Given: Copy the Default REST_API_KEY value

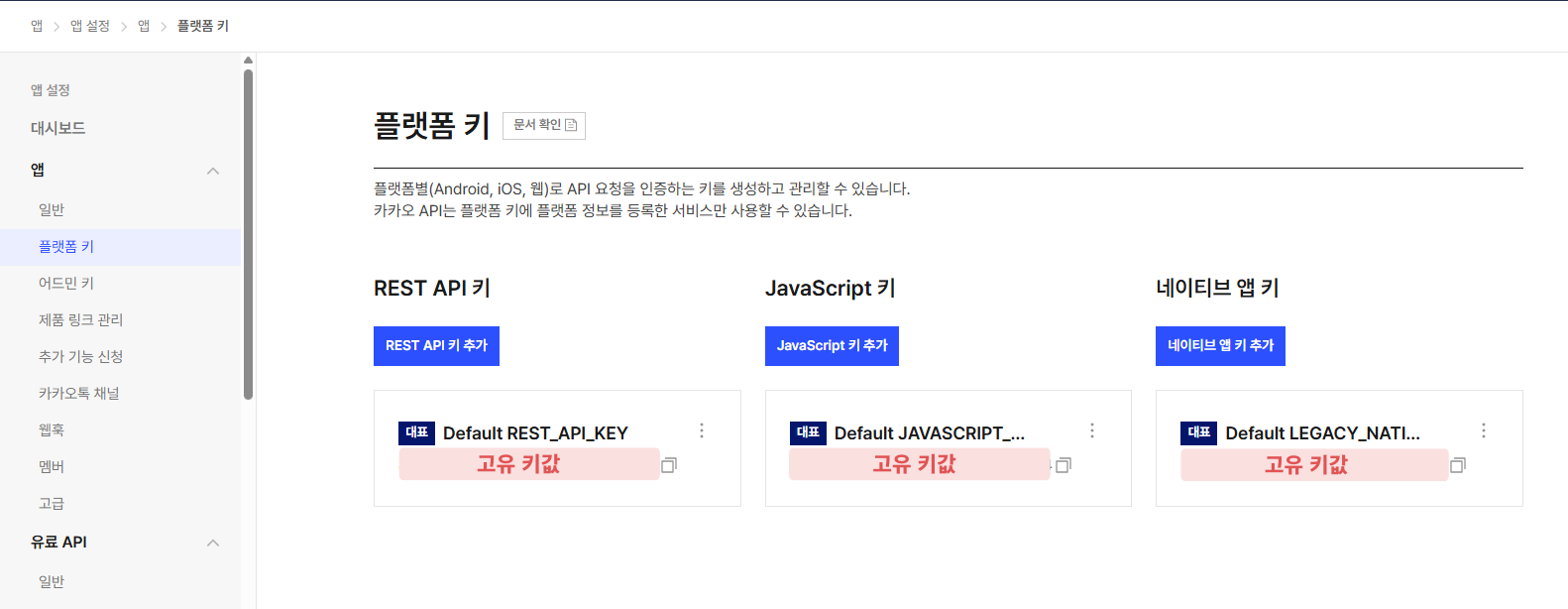Looking at the screenshot, I should [x=669, y=465].
